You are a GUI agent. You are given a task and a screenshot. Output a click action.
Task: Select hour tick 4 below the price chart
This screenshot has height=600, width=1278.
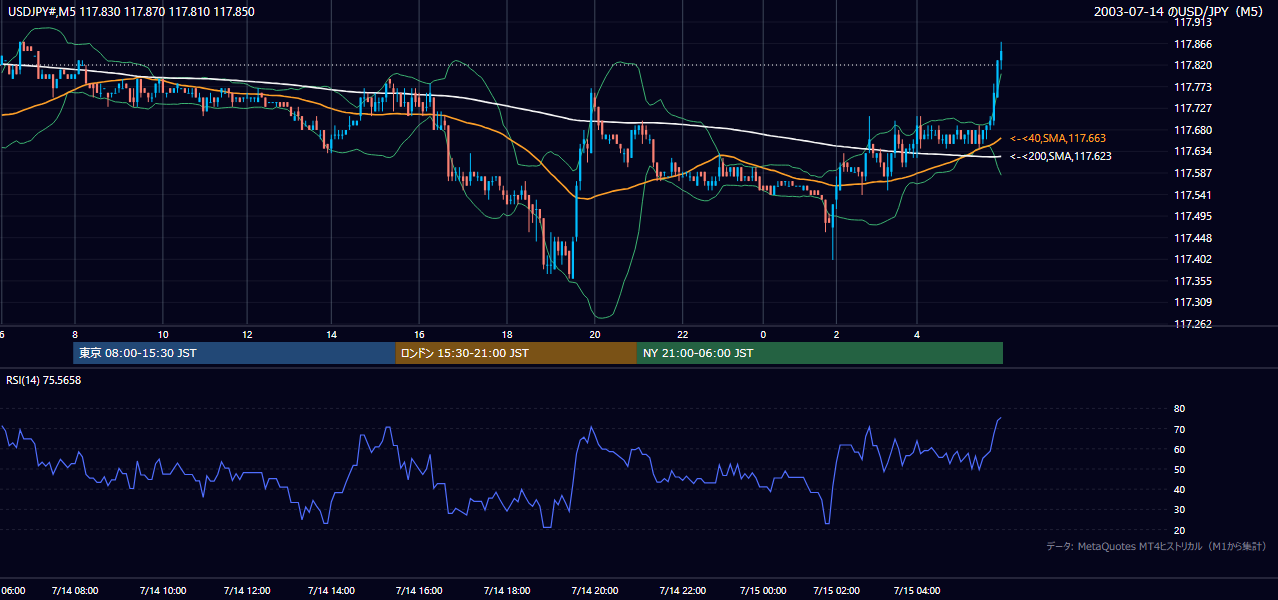coord(917,334)
